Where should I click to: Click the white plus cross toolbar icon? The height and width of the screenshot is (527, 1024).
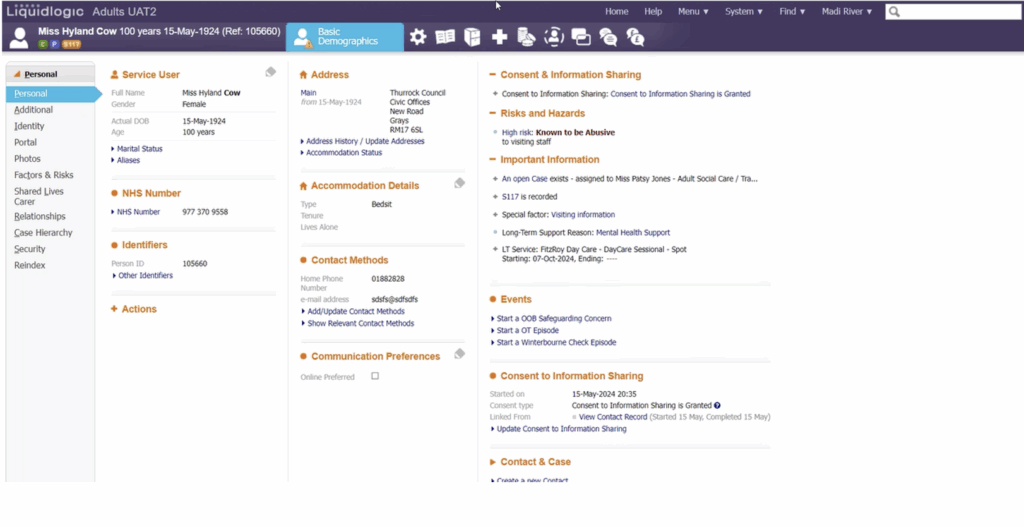(500, 37)
